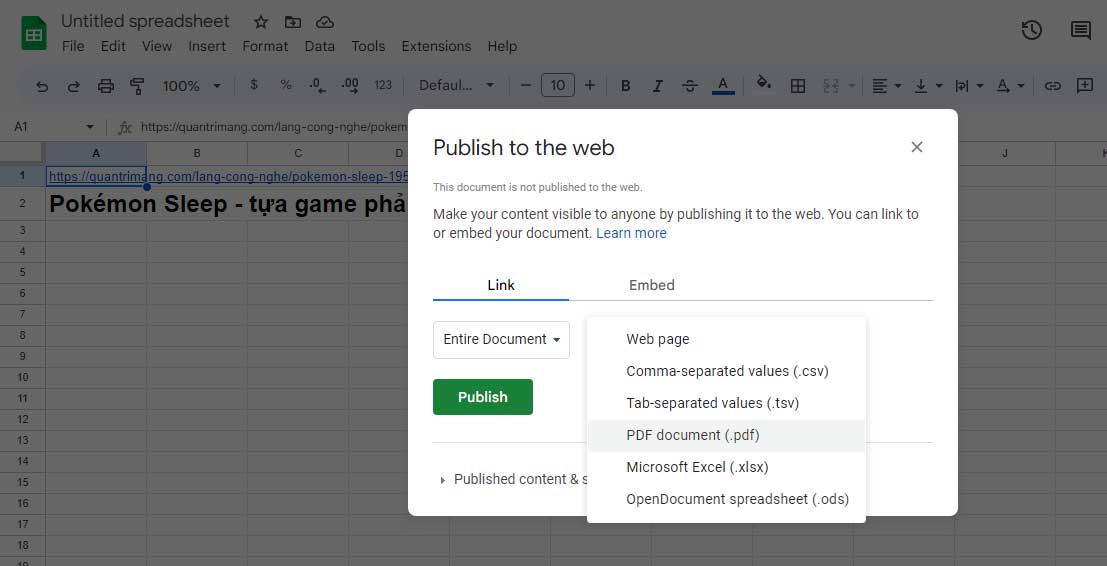1107x566 pixels.
Task: Select column B header
Action: [x=197, y=153]
